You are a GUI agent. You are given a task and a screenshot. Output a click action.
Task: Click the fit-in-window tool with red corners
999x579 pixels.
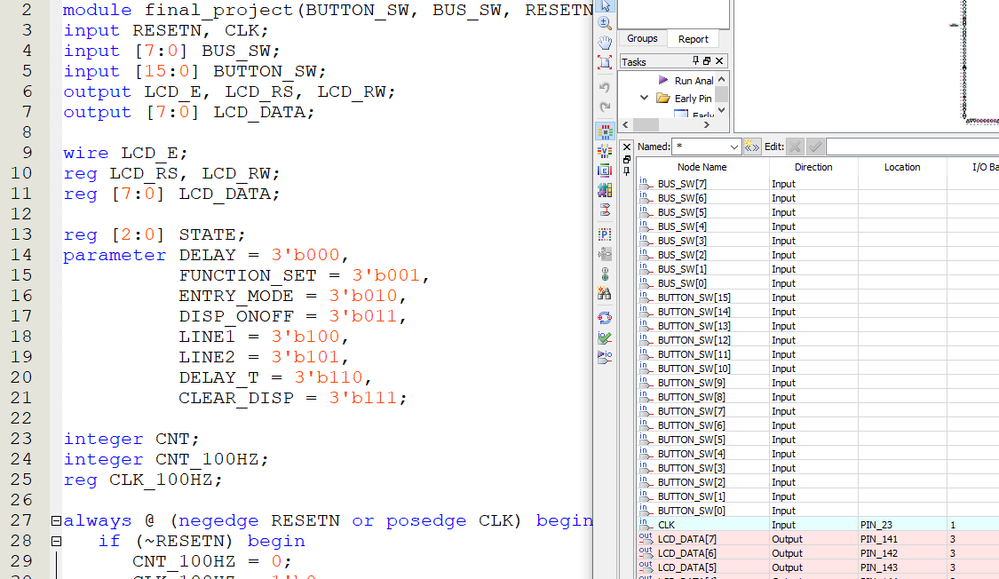[605, 62]
